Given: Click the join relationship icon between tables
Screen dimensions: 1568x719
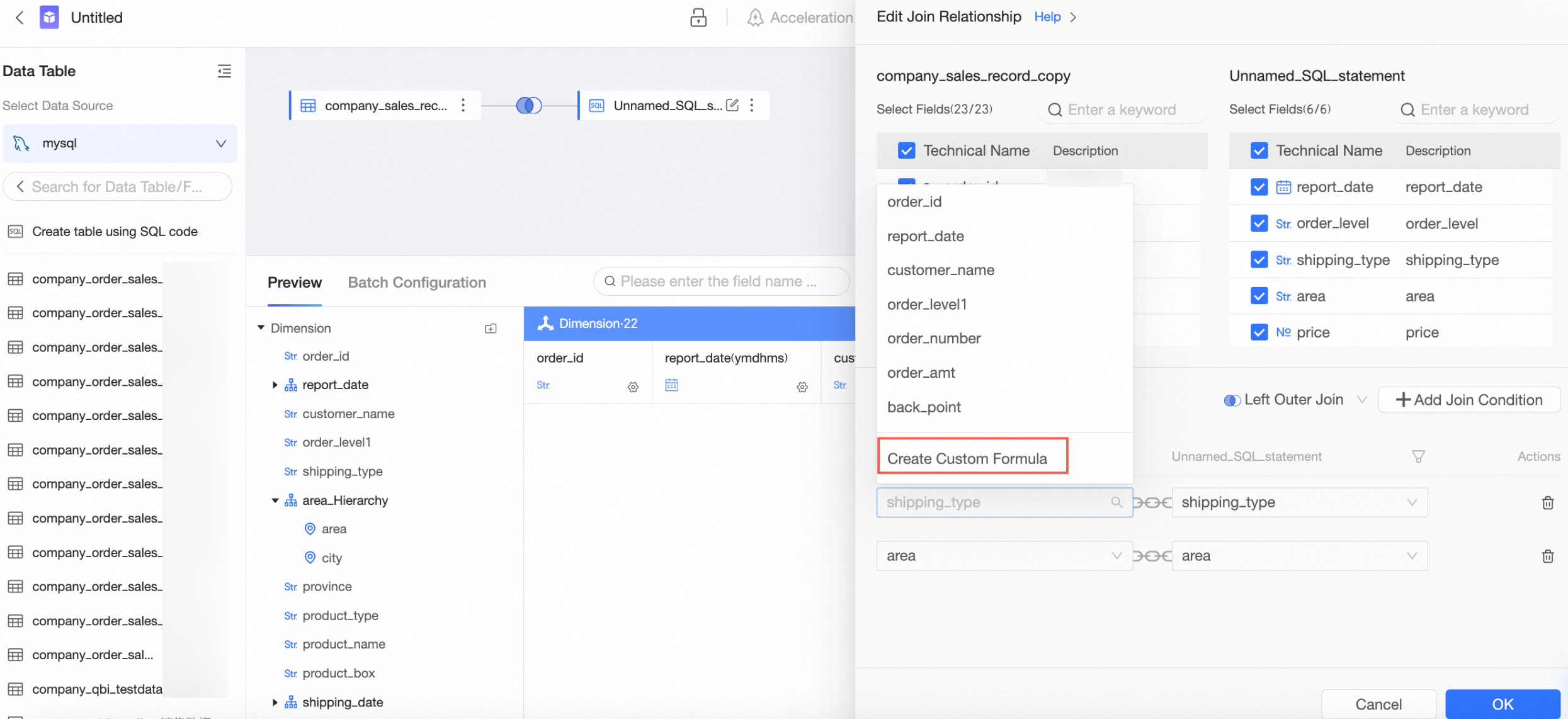Looking at the screenshot, I should (528, 105).
